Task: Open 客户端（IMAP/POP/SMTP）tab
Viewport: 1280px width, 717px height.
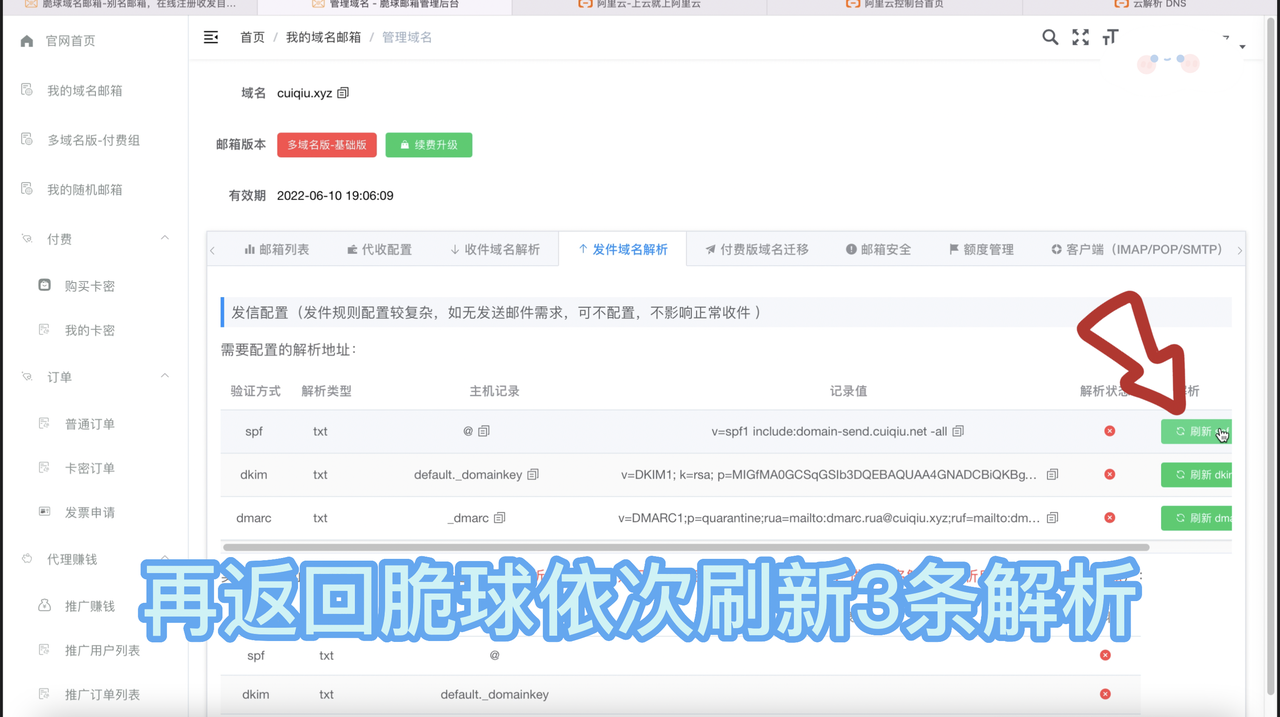Action: pyautogui.click(x=1137, y=249)
